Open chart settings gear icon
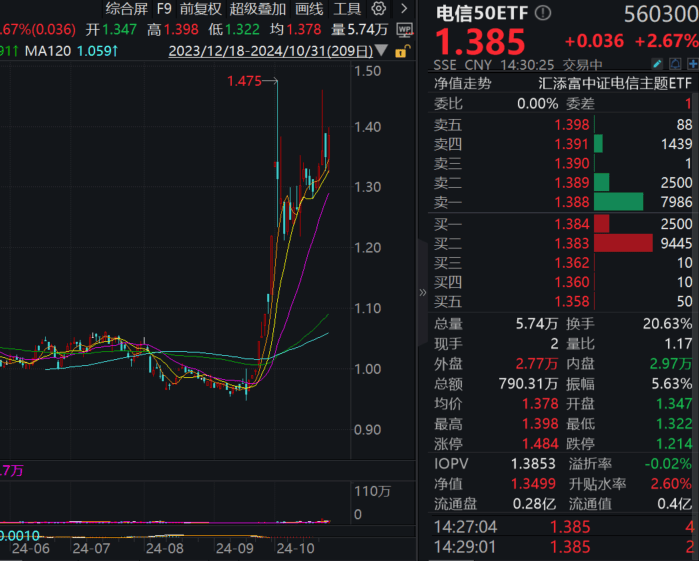The height and width of the screenshot is (561, 699). [x=378, y=8]
